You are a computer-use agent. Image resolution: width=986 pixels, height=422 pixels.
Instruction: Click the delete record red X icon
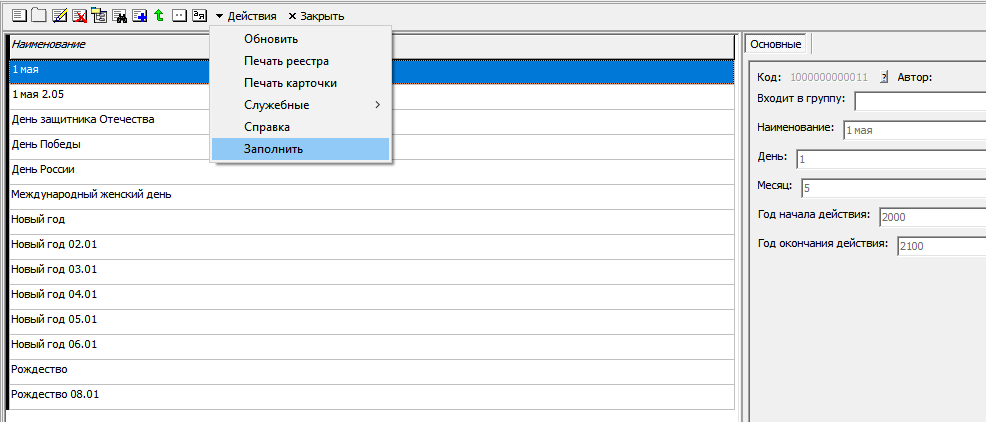(79, 16)
